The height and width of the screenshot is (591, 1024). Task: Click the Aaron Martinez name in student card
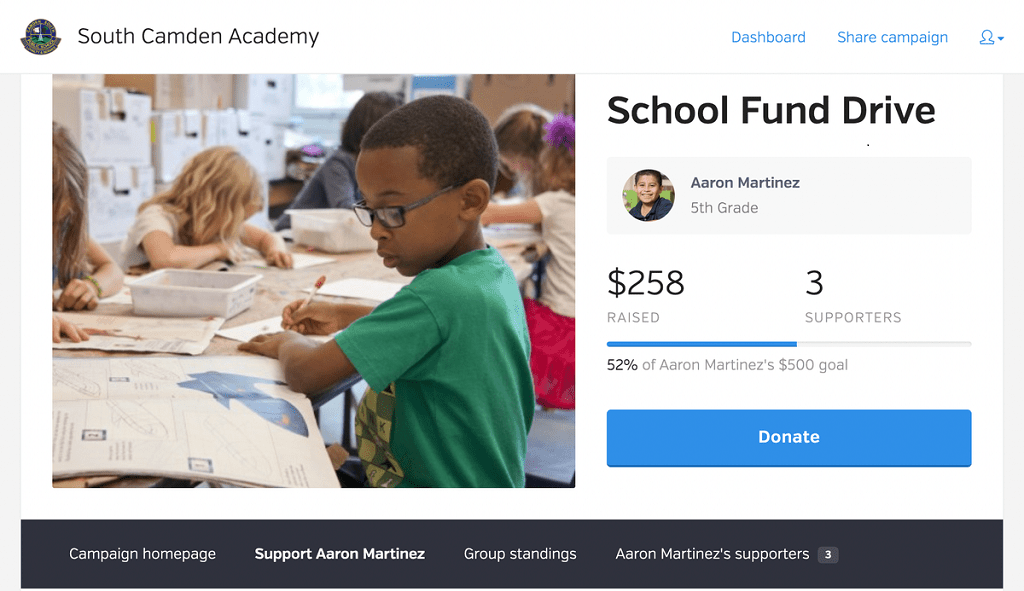(745, 183)
